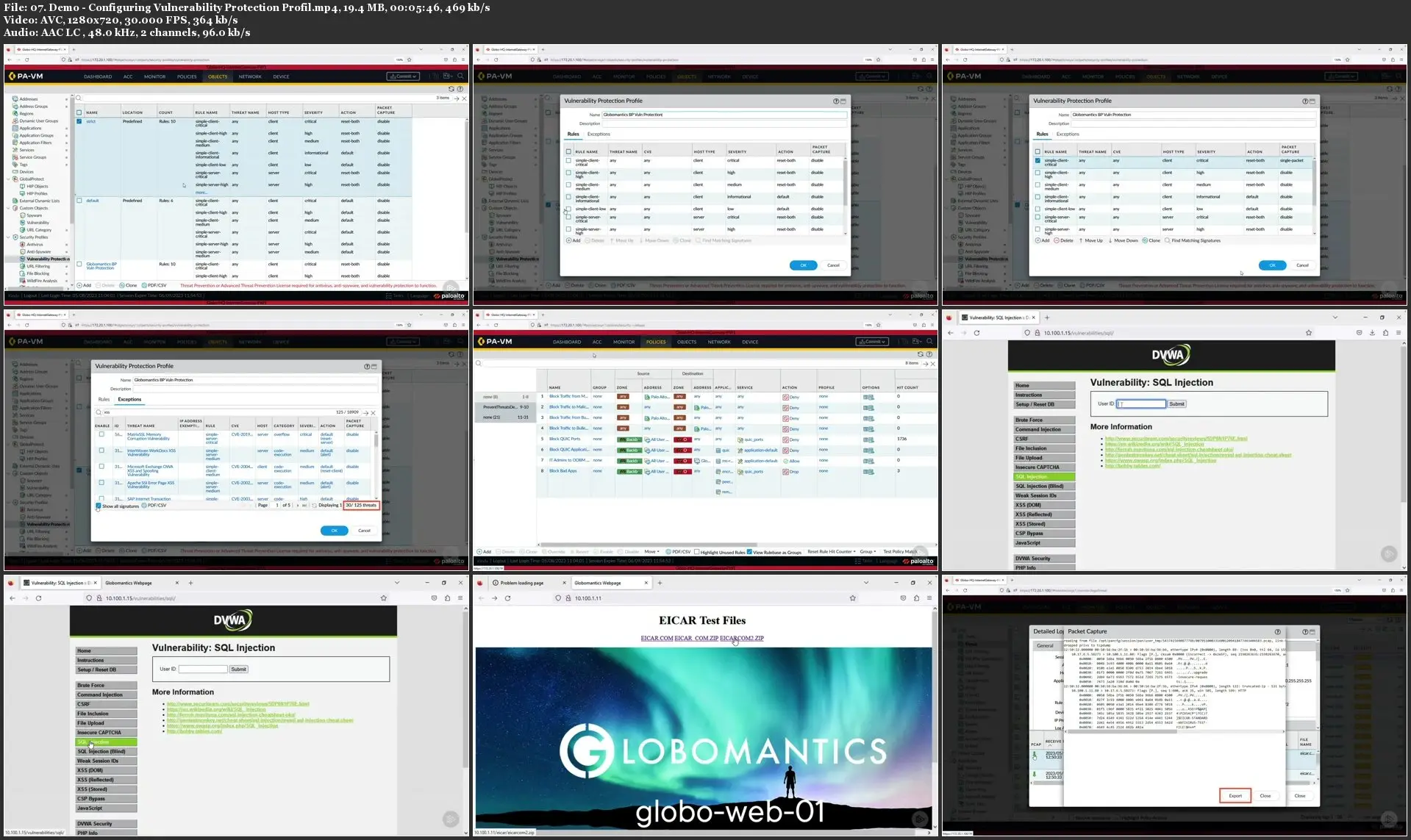1411x840 pixels.
Task: Open the Commit dropdown on undimmed Objects page
Action: (402, 76)
